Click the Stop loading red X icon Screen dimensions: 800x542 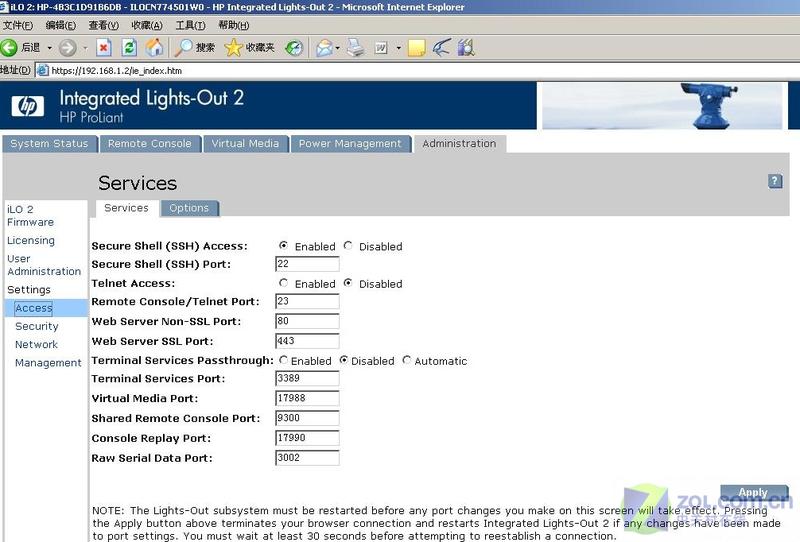pos(104,48)
